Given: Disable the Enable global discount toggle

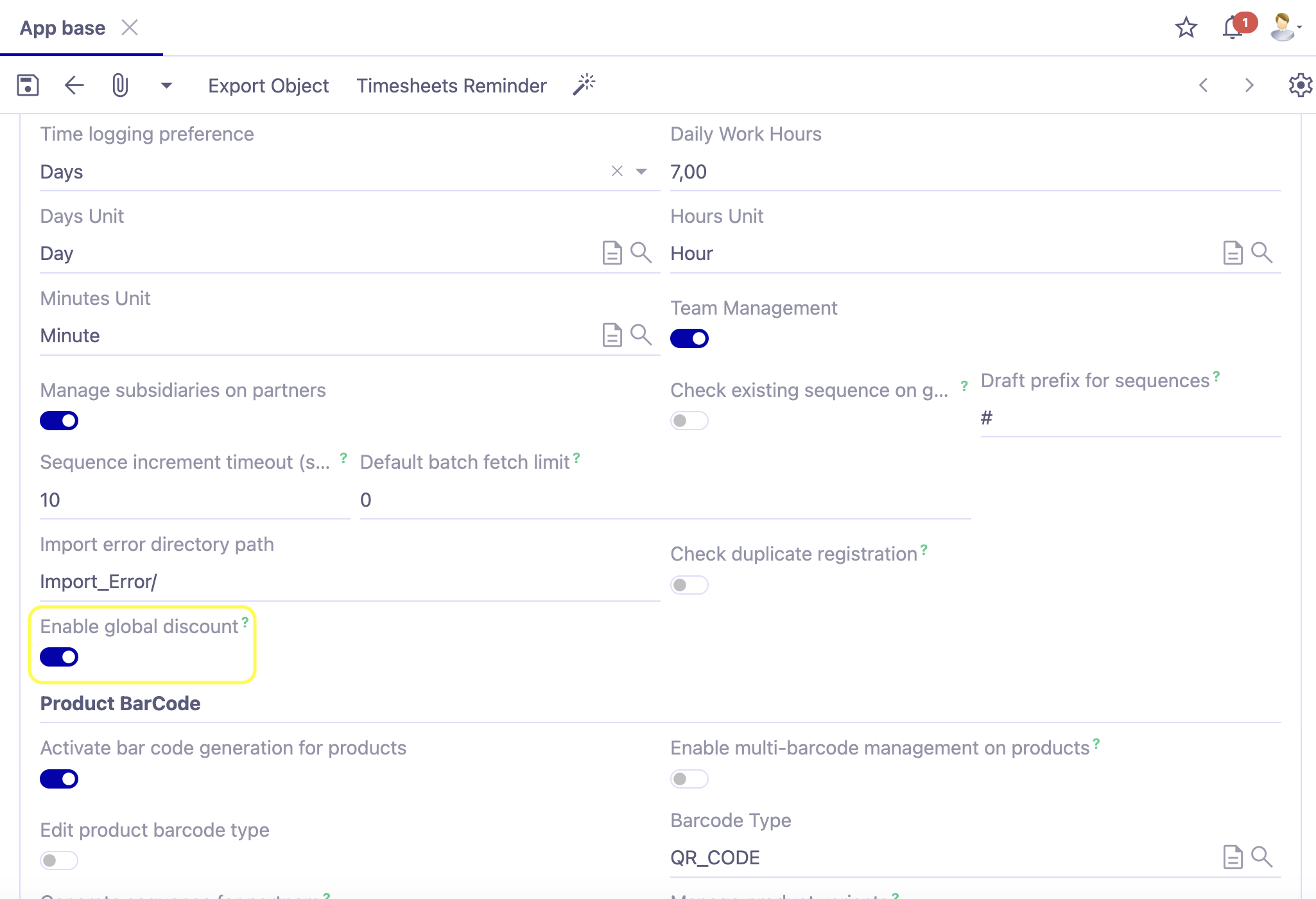Looking at the screenshot, I should click(58, 656).
